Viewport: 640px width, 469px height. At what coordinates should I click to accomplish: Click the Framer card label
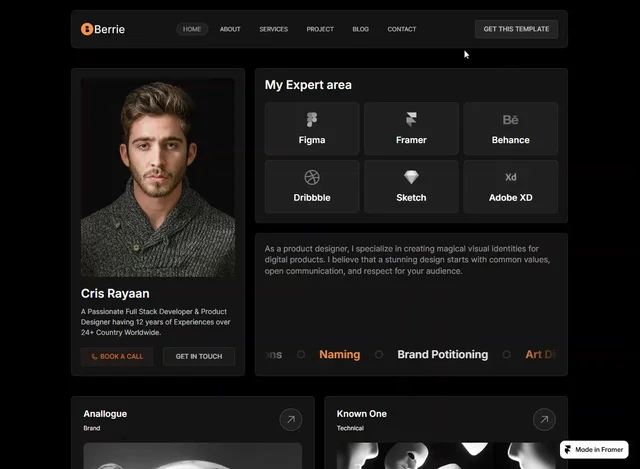[411, 140]
